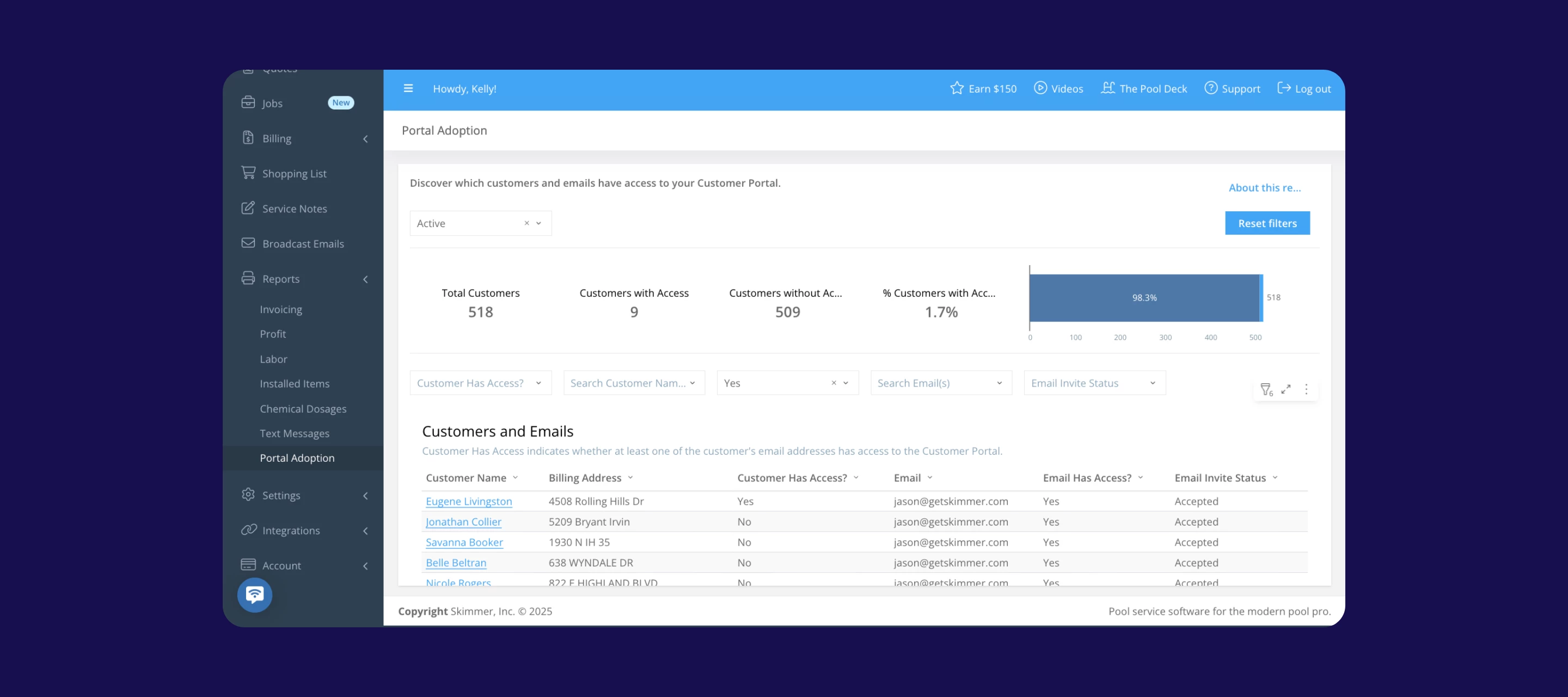Open the Email Invite Status dropdown

[1094, 383]
